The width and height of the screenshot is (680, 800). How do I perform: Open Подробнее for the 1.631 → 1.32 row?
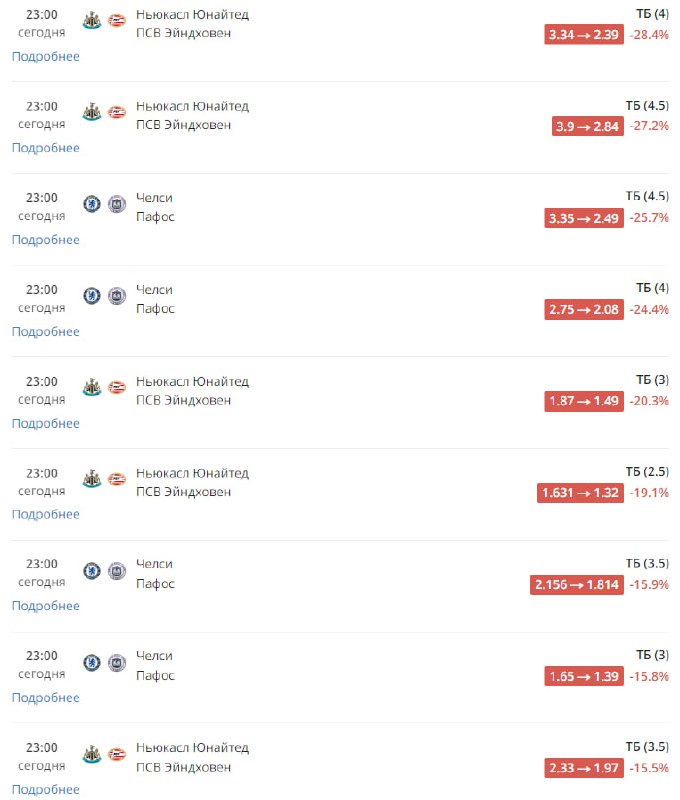point(45,514)
